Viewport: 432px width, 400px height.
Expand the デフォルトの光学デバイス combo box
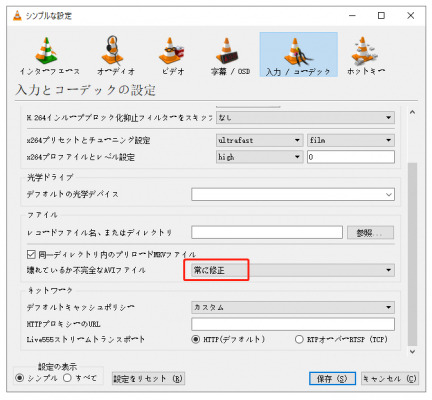pyautogui.click(x=293, y=194)
